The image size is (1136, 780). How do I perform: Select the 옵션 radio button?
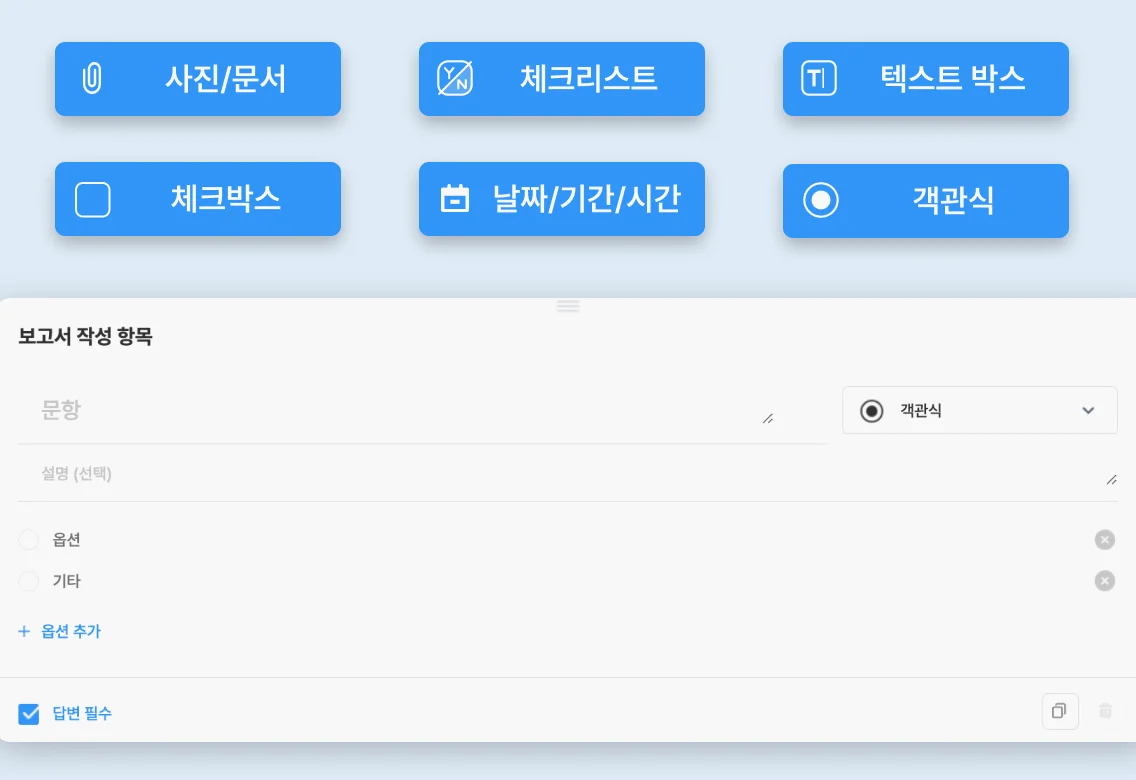coord(29,540)
